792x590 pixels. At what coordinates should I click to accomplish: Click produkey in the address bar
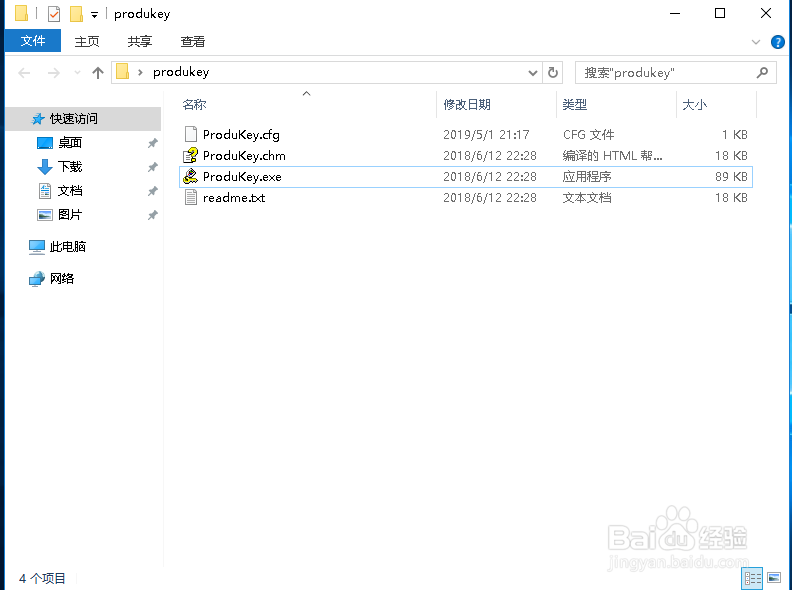pyautogui.click(x=181, y=72)
